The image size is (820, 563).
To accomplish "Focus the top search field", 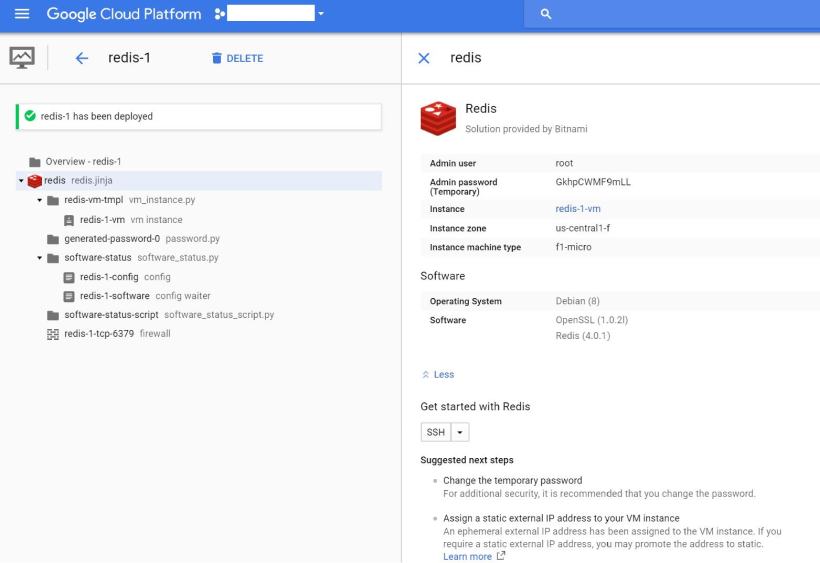I will [x=672, y=14].
